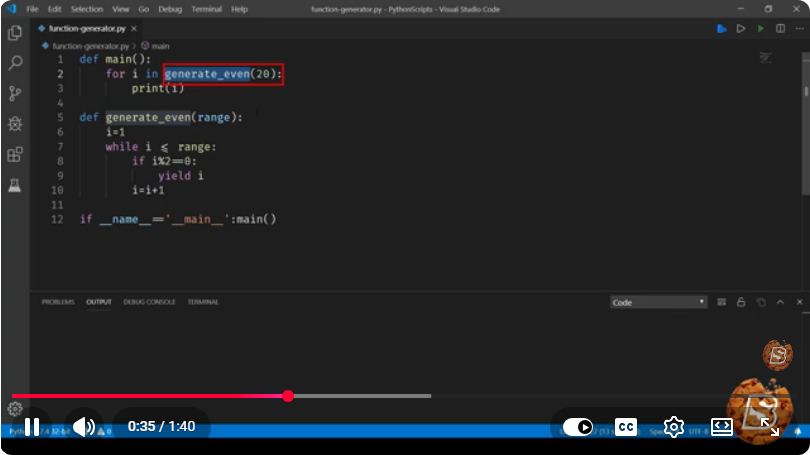The width and height of the screenshot is (810, 455).
Task: Open the Code output channel dropdown
Action: [658, 302]
